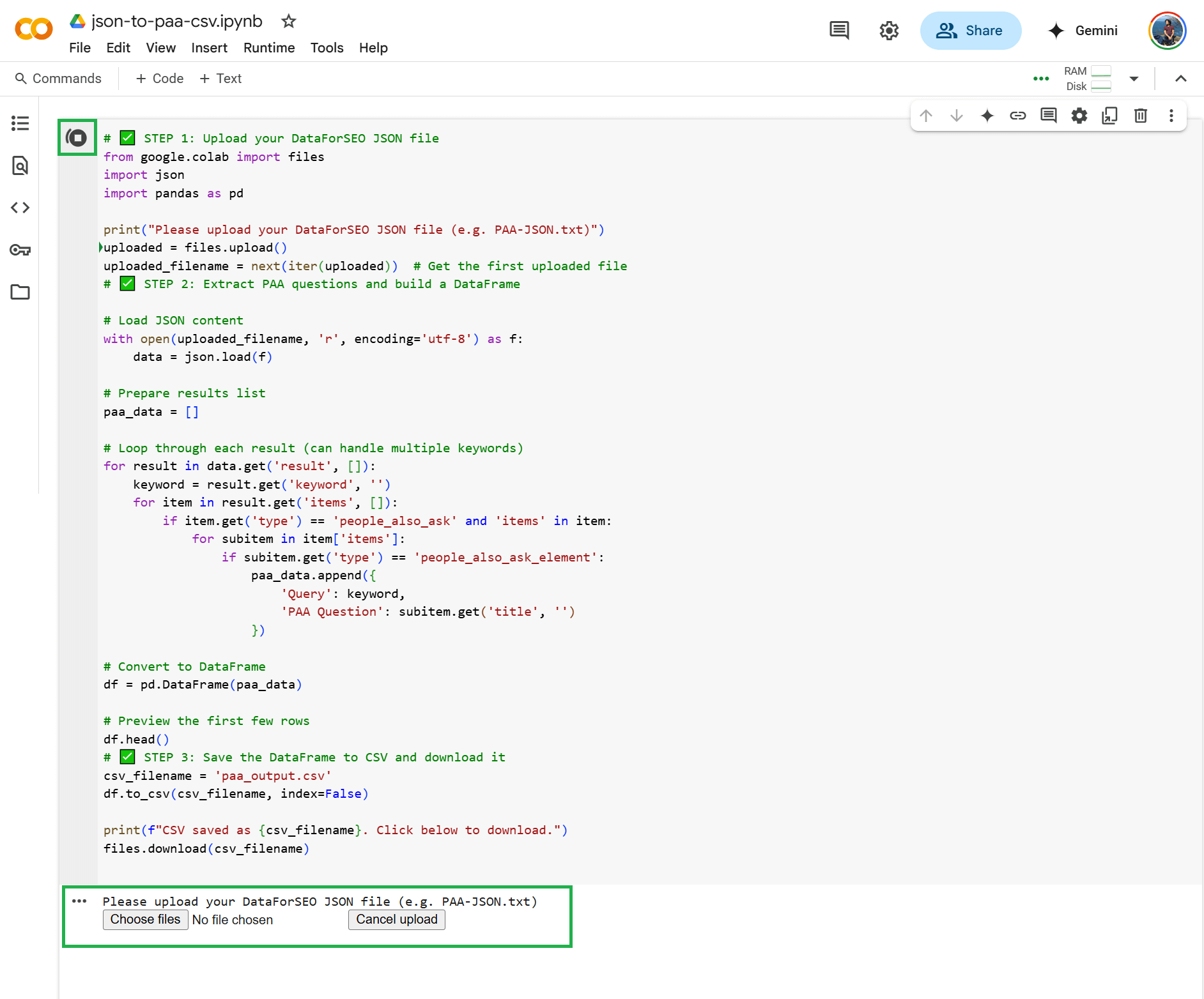Open the File menu

click(80, 48)
